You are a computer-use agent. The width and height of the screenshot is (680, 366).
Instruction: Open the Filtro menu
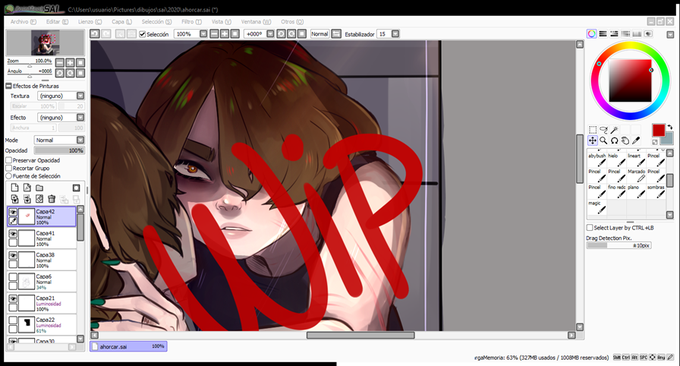pos(191,22)
